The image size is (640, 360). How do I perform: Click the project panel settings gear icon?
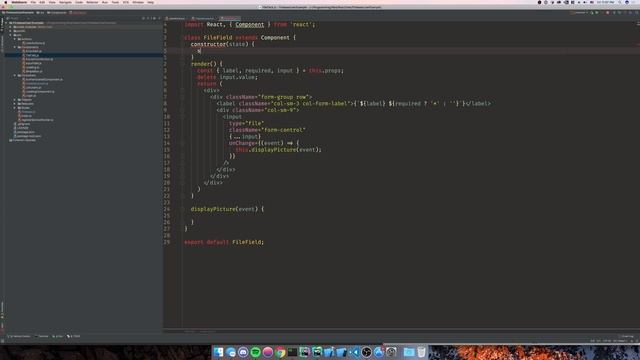[x=154, y=18]
